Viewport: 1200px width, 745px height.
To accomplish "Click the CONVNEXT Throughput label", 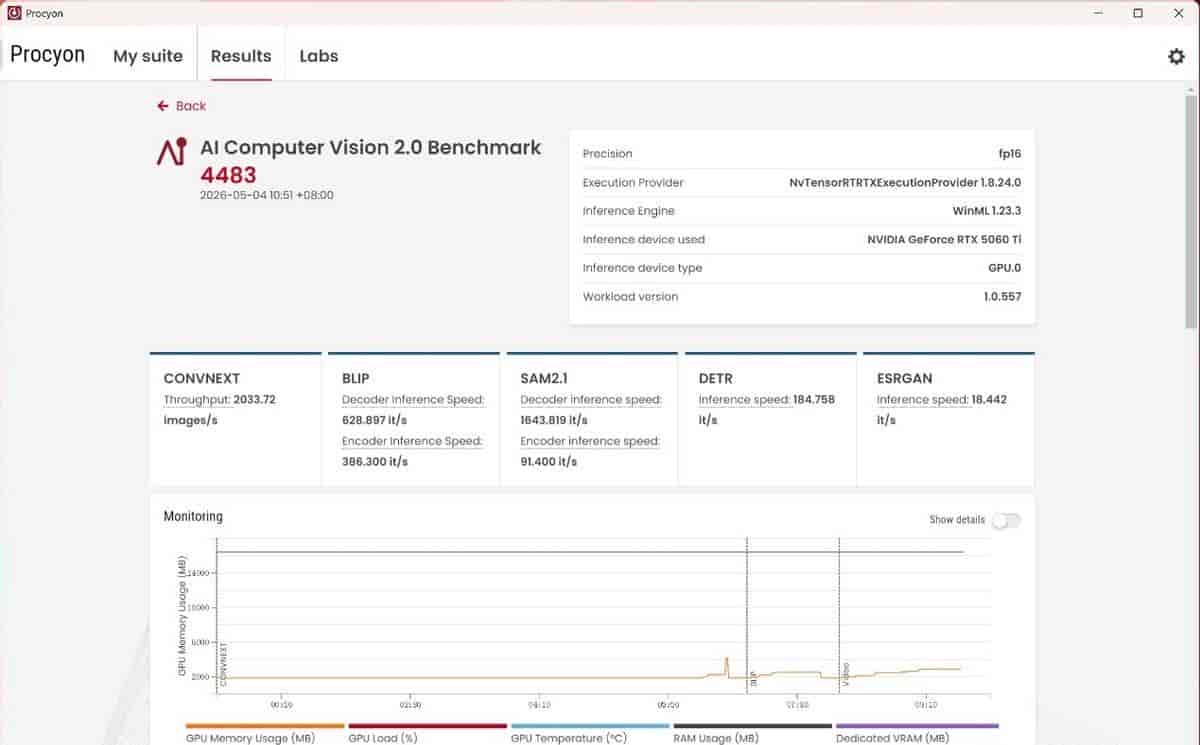I will pyautogui.click(x=197, y=400).
